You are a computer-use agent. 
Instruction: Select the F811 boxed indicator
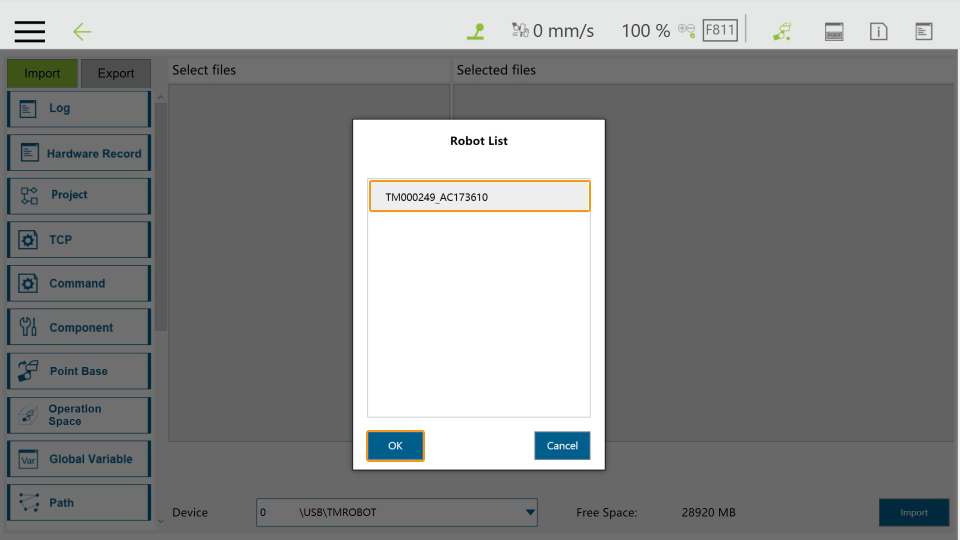pos(720,30)
